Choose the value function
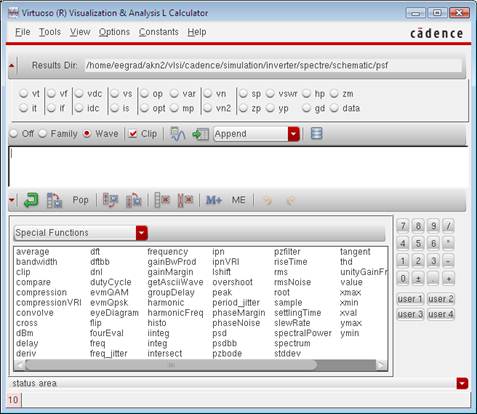This screenshot has height=414, width=477. click(x=351, y=282)
